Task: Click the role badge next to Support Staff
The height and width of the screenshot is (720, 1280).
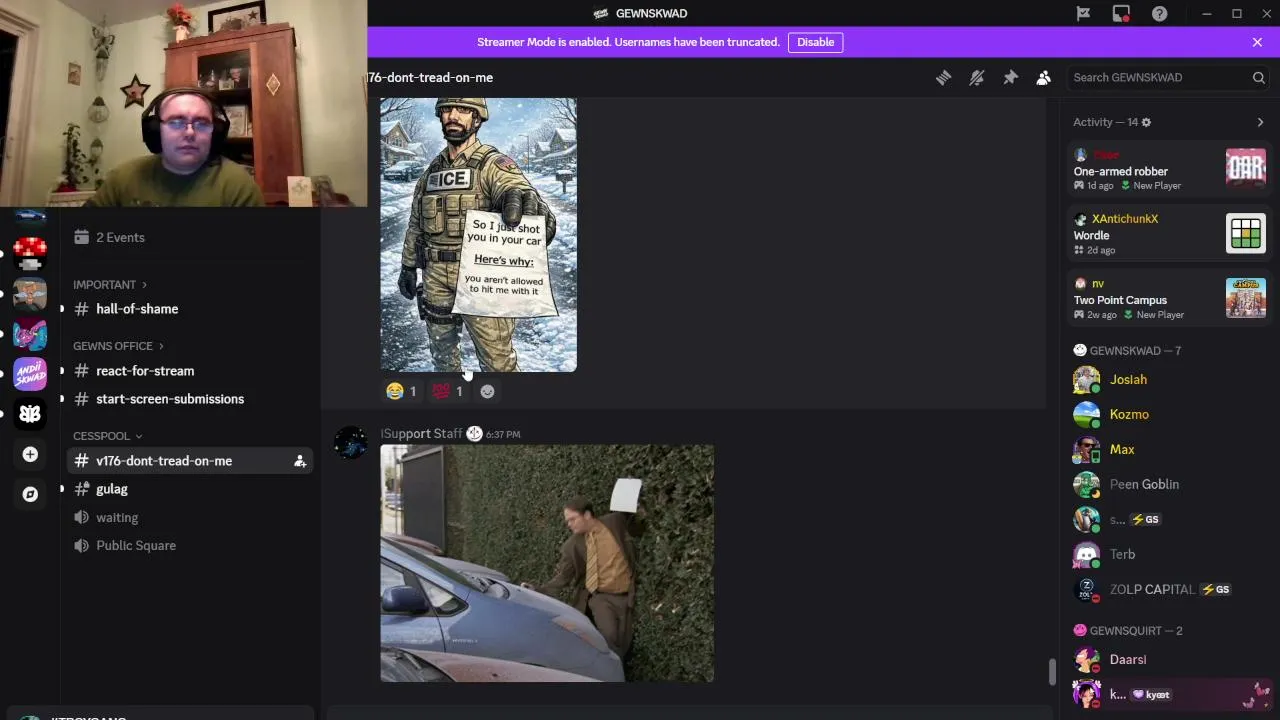Action: (x=474, y=433)
